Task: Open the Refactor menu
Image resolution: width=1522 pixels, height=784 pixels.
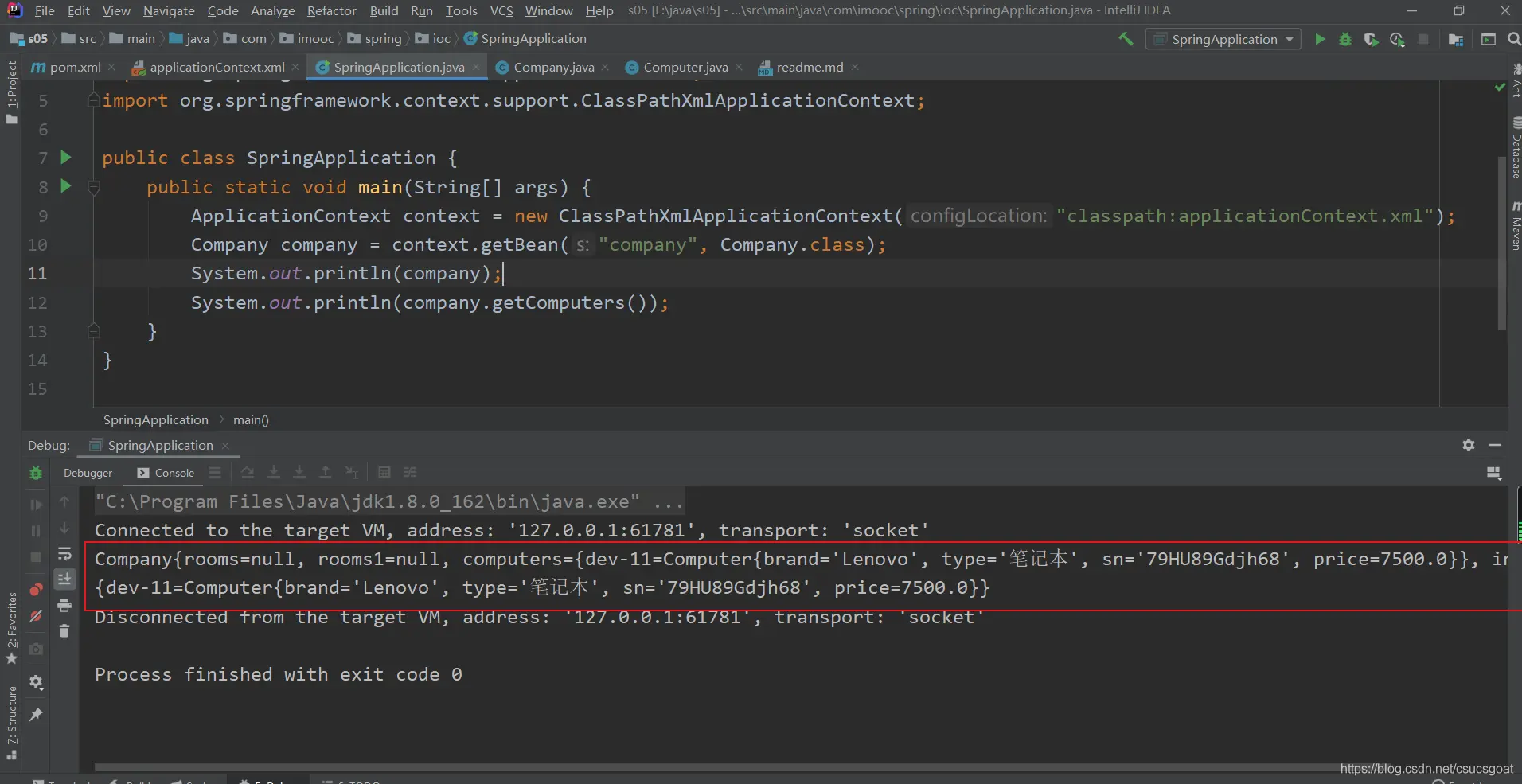Action: click(x=331, y=10)
